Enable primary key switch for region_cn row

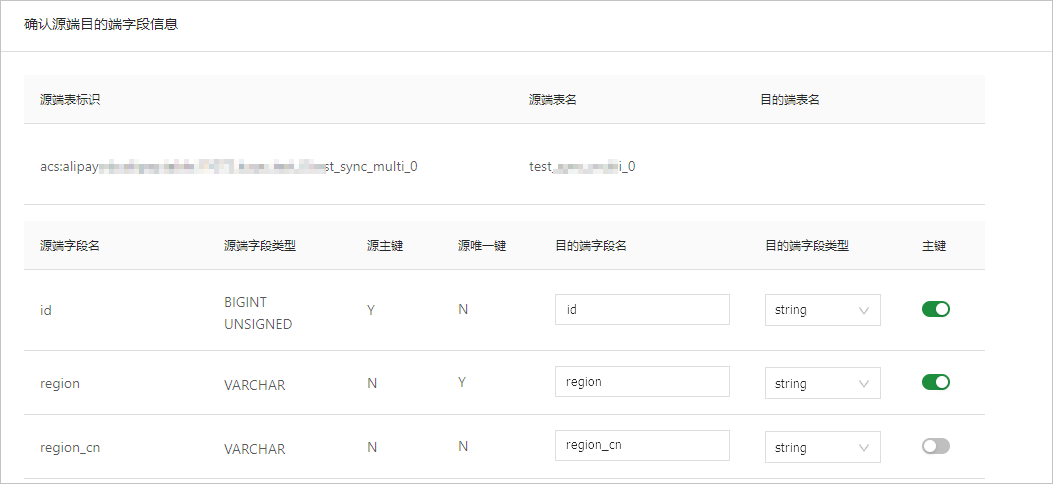(x=935, y=446)
